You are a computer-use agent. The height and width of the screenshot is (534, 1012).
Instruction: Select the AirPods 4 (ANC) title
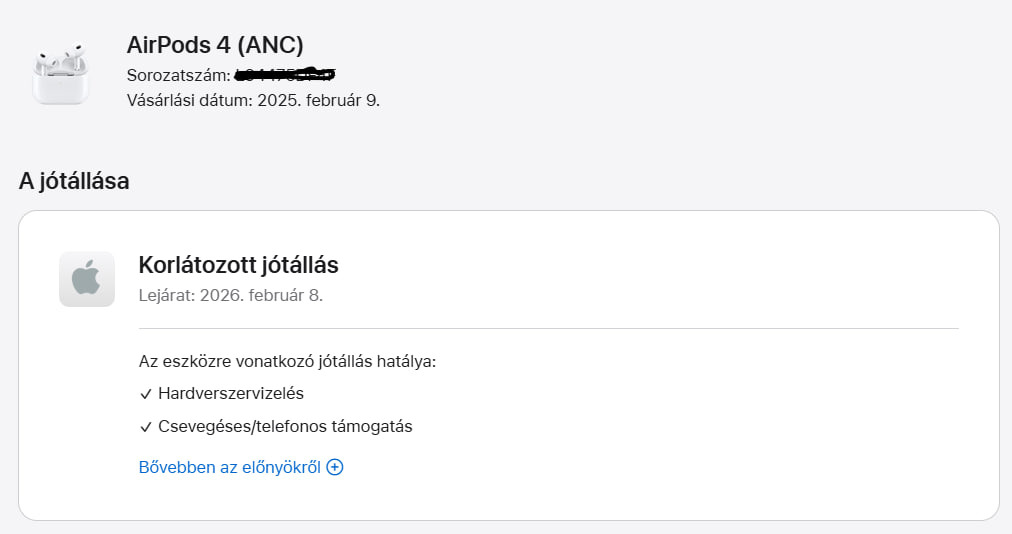pyautogui.click(x=215, y=44)
